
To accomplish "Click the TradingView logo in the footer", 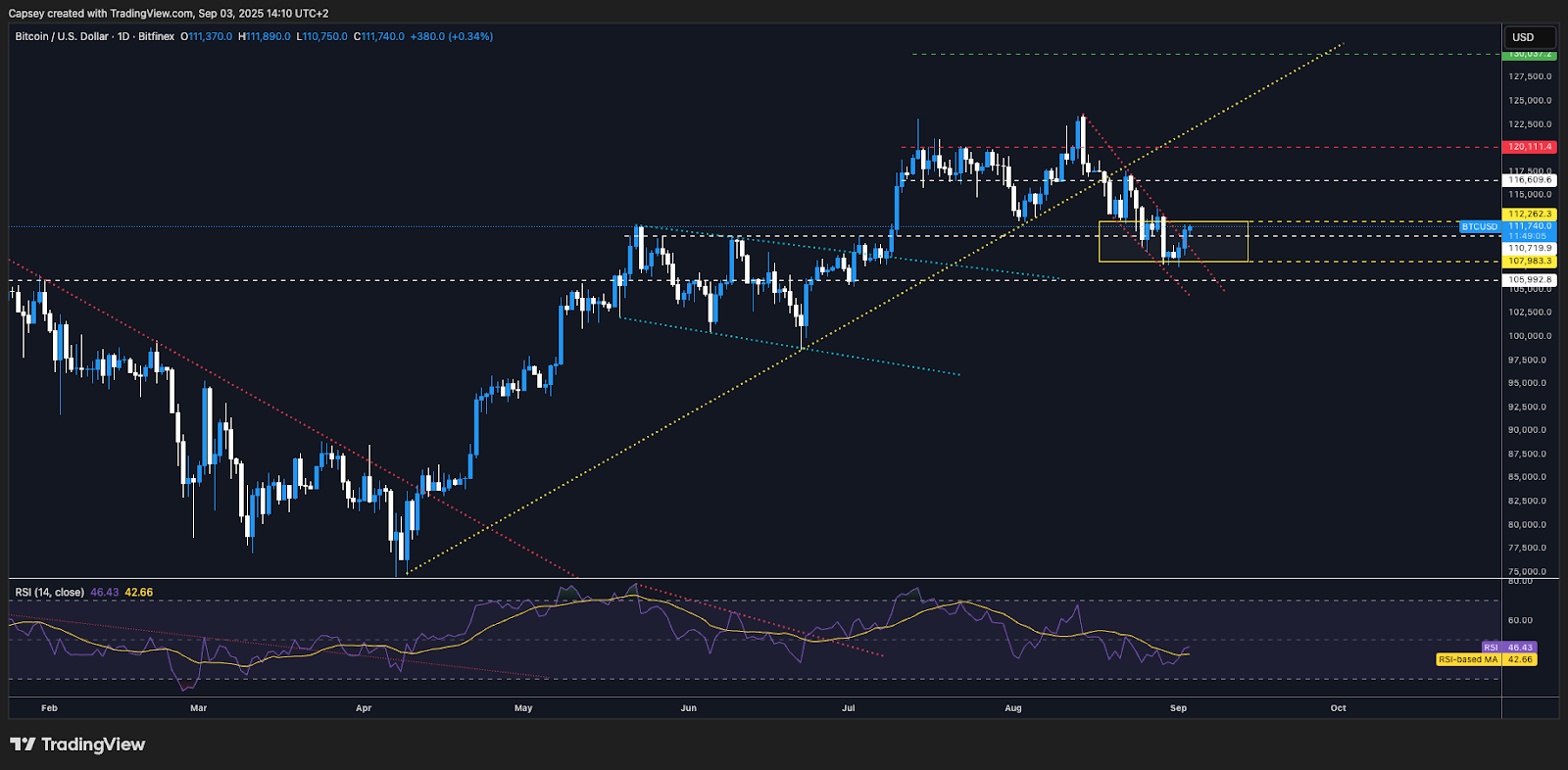I will tap(77, 745).
